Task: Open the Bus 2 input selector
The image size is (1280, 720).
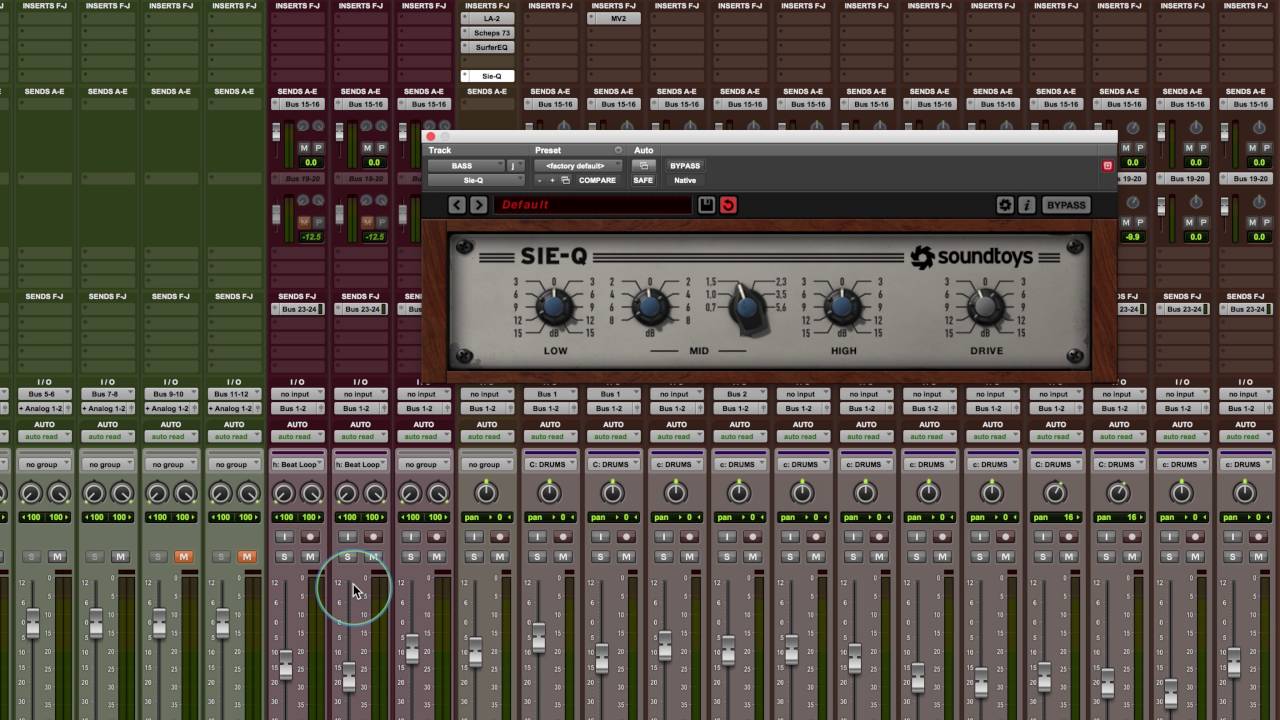Action: click(x=738, y=394)
